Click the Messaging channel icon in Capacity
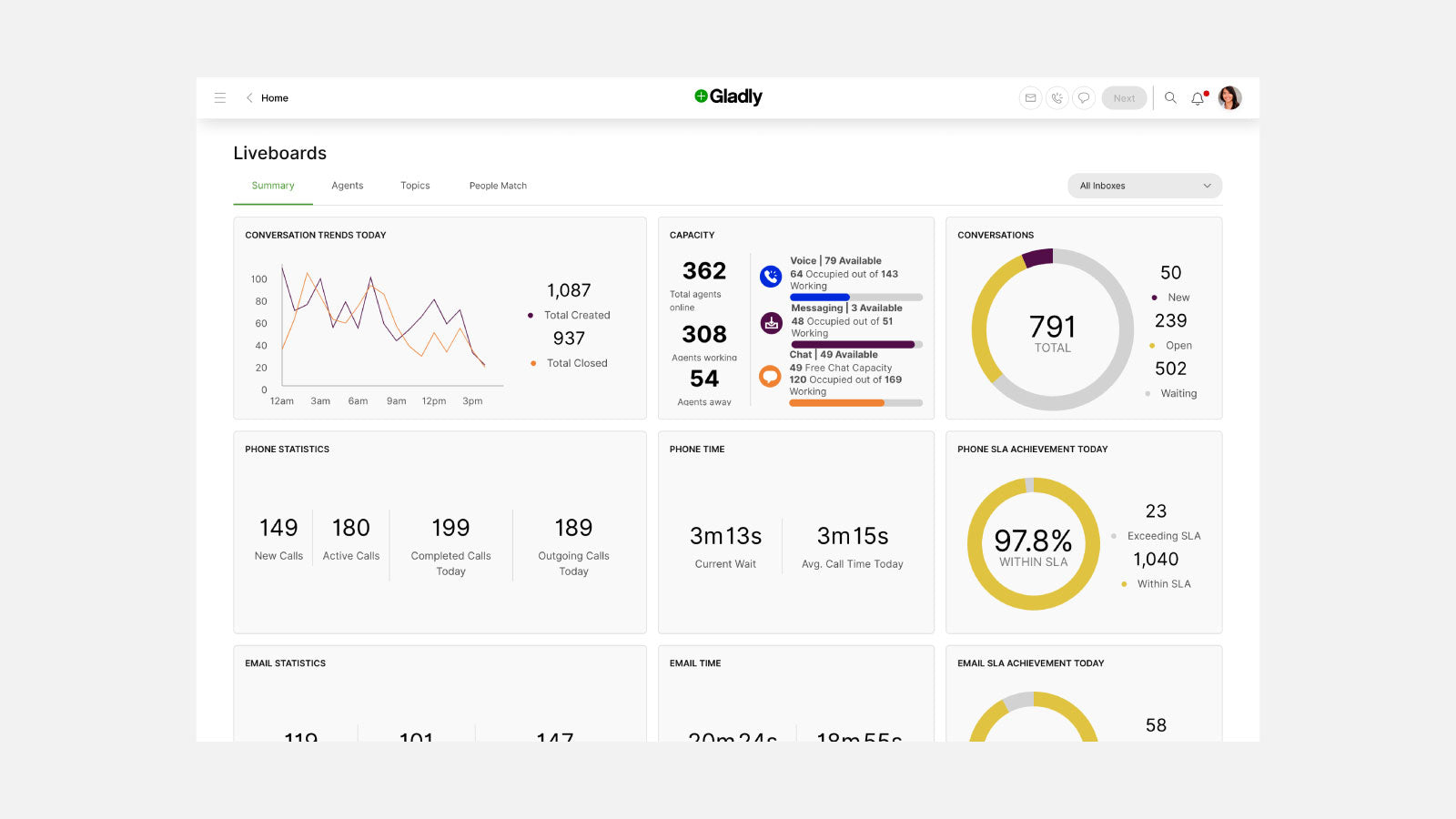Screen dimensions: 1456x819 [x=771, y=322]
